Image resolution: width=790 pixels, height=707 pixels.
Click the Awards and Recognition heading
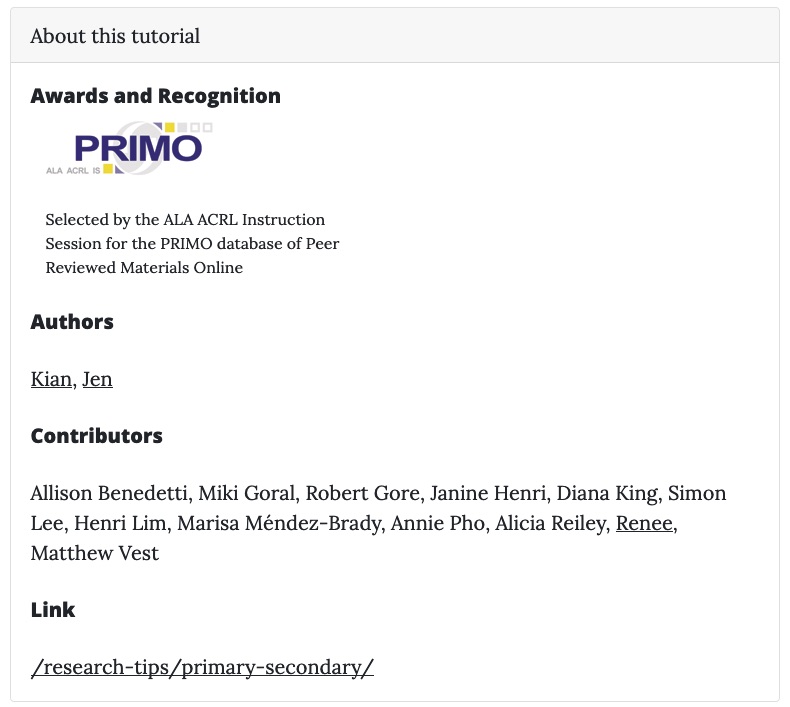(156, 96)
